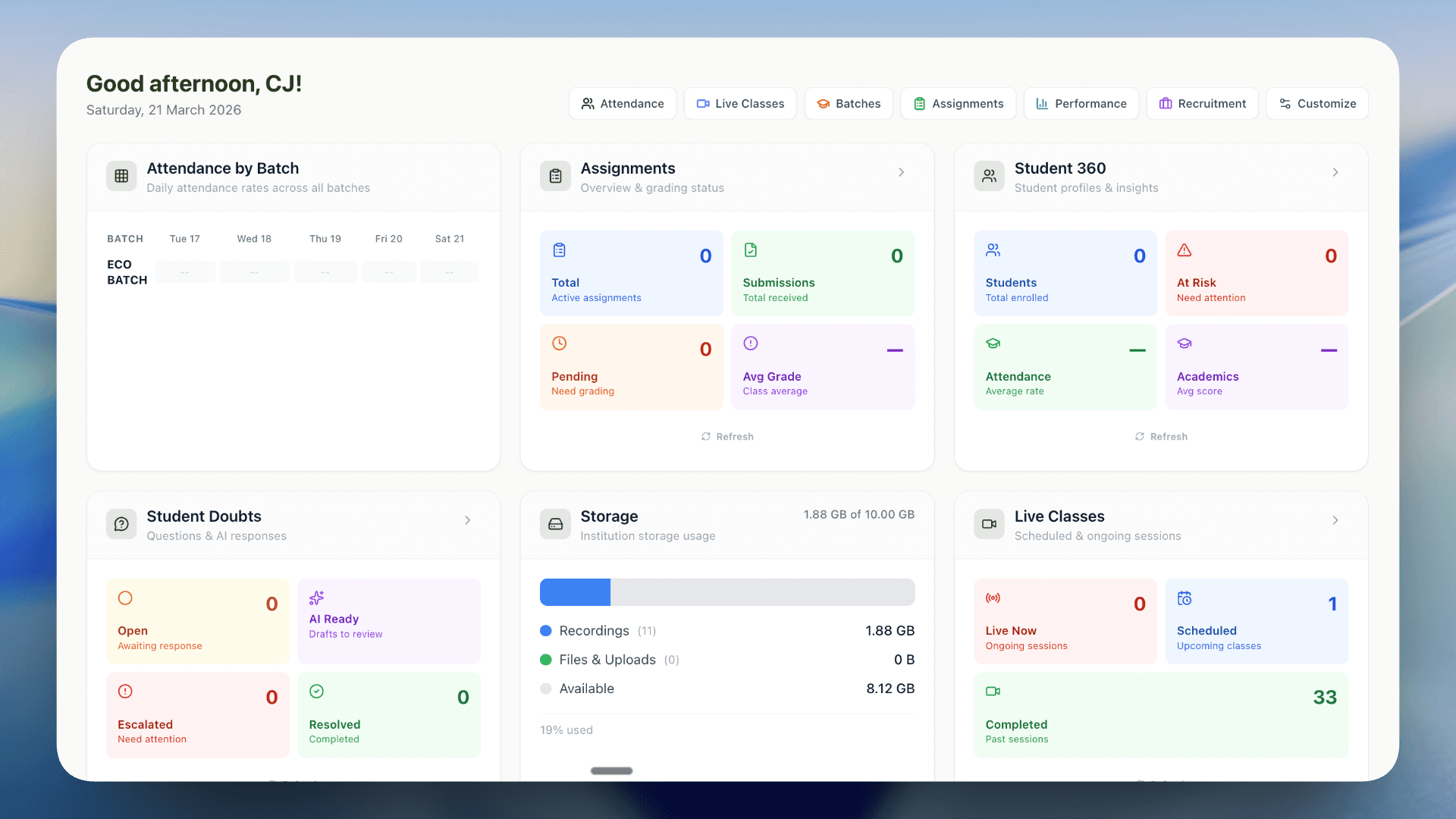Click the At Risk warning triangle icon

pos(1185,249)
